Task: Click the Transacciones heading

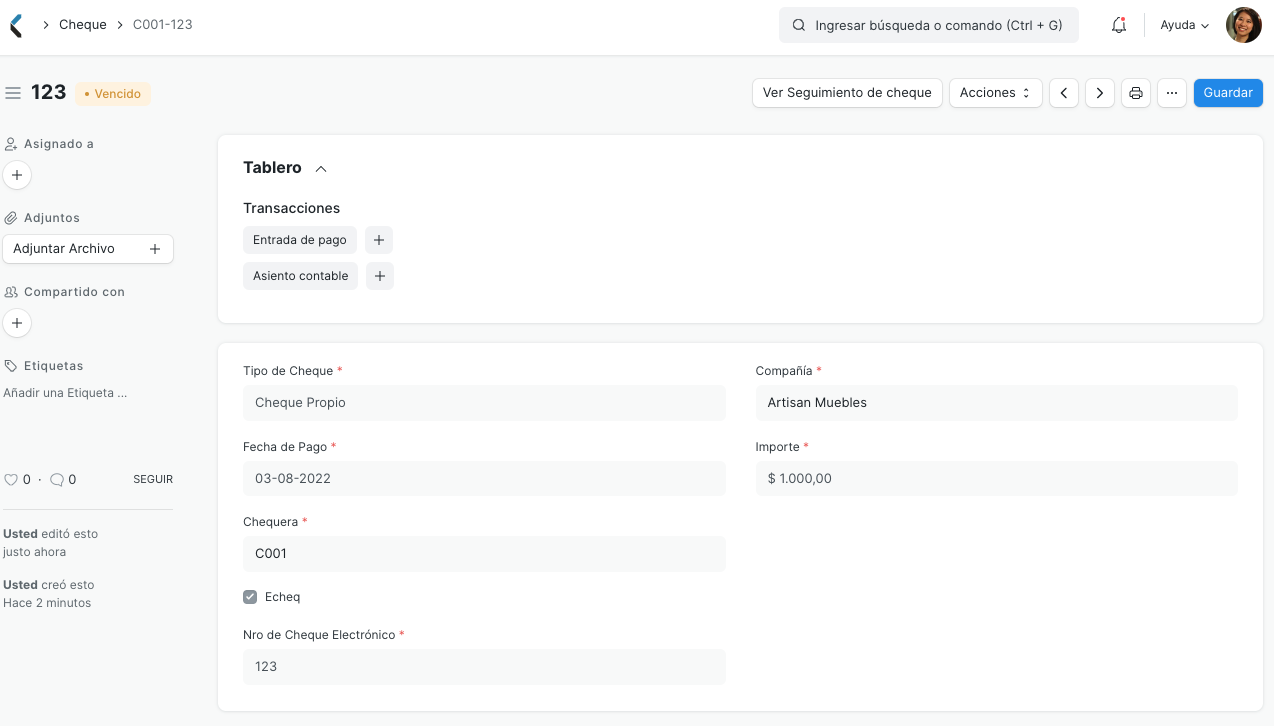Action: pos(291,208)
